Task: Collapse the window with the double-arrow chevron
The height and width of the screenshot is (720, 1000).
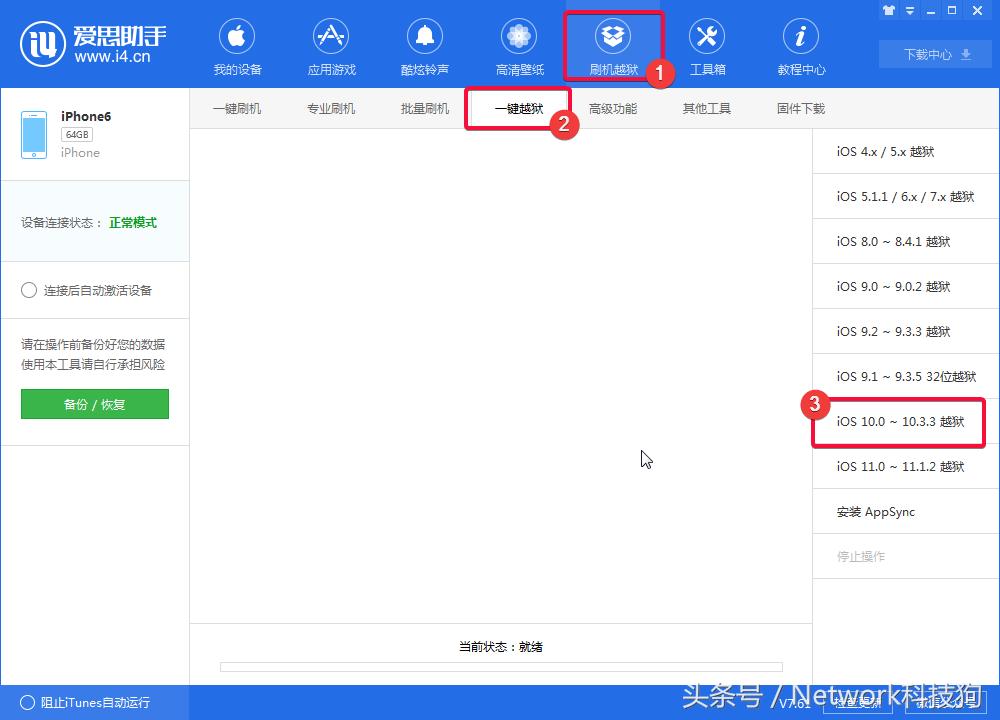Action: (x=908, y=10)
